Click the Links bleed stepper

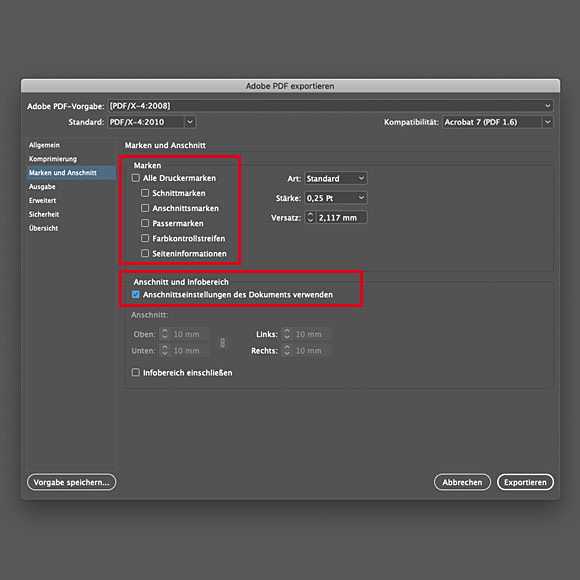[287, 334]
